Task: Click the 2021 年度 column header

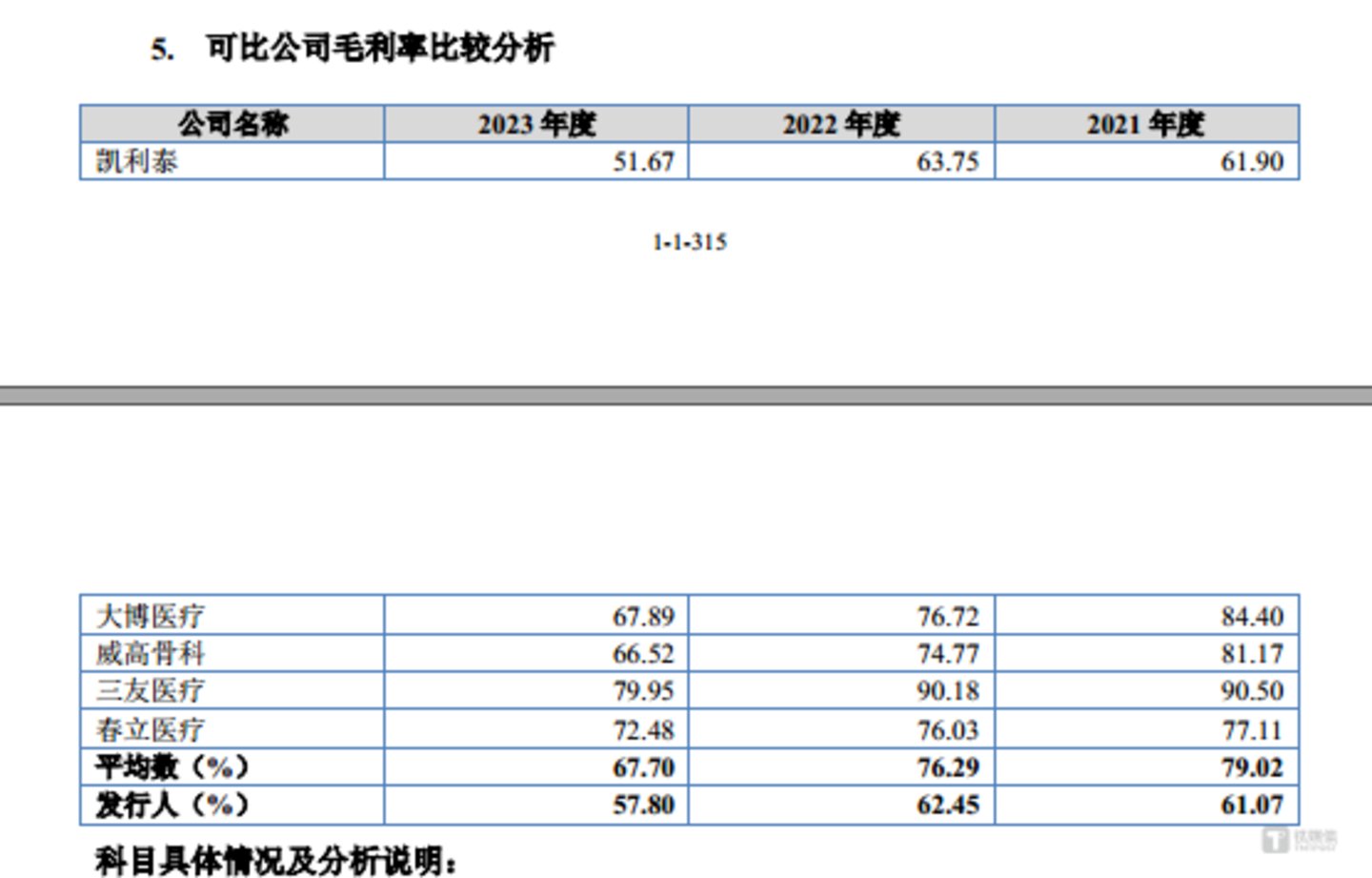Action: [1146, 124]
